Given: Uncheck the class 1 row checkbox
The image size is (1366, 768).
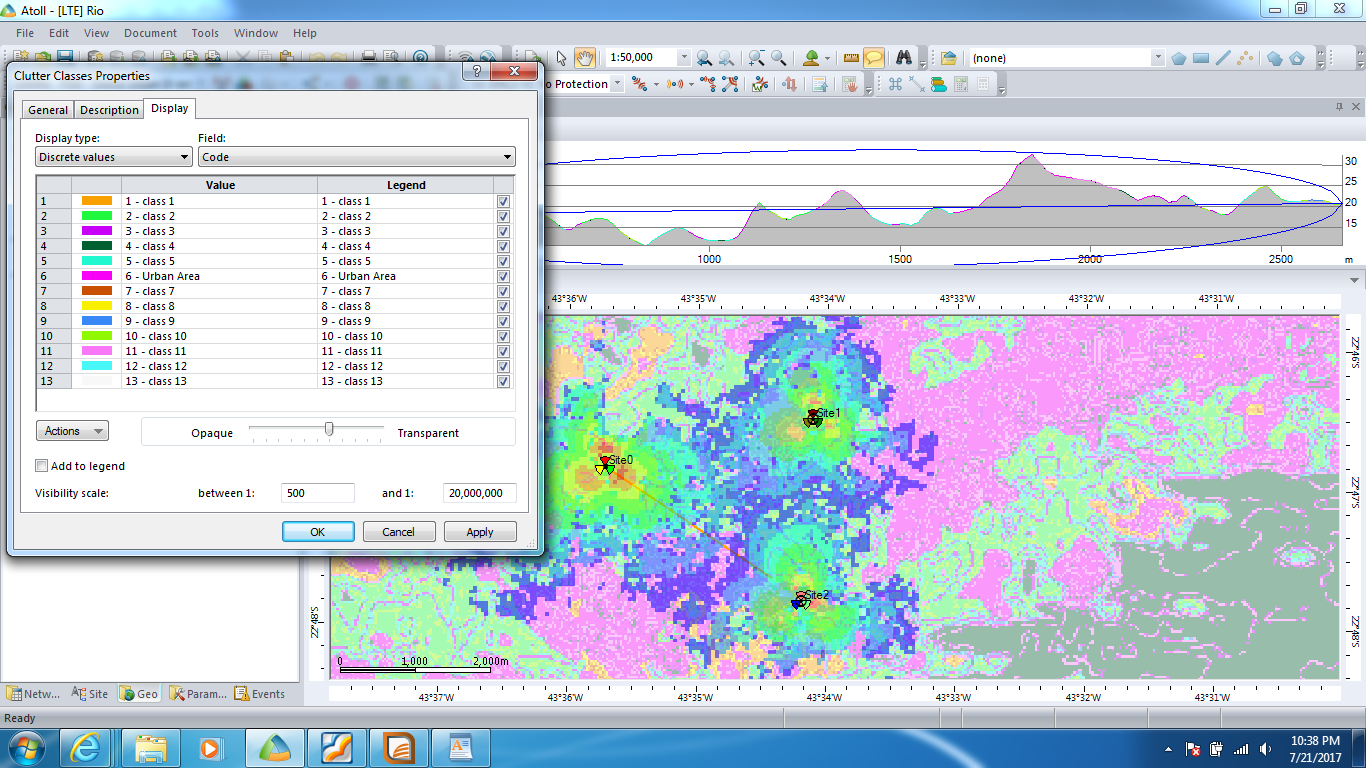Looking at the screenshot, I should coord(503,201).
